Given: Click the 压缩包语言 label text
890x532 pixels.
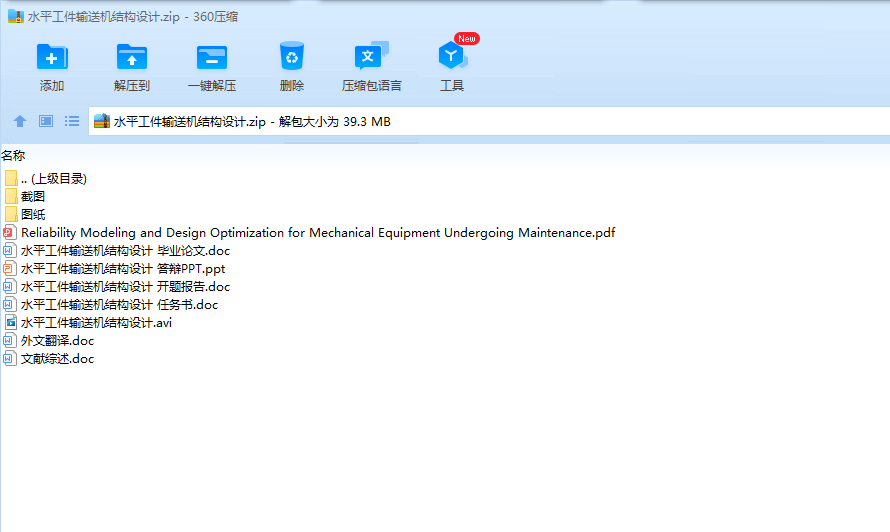Looking at the screenshot, I should 372,86.
